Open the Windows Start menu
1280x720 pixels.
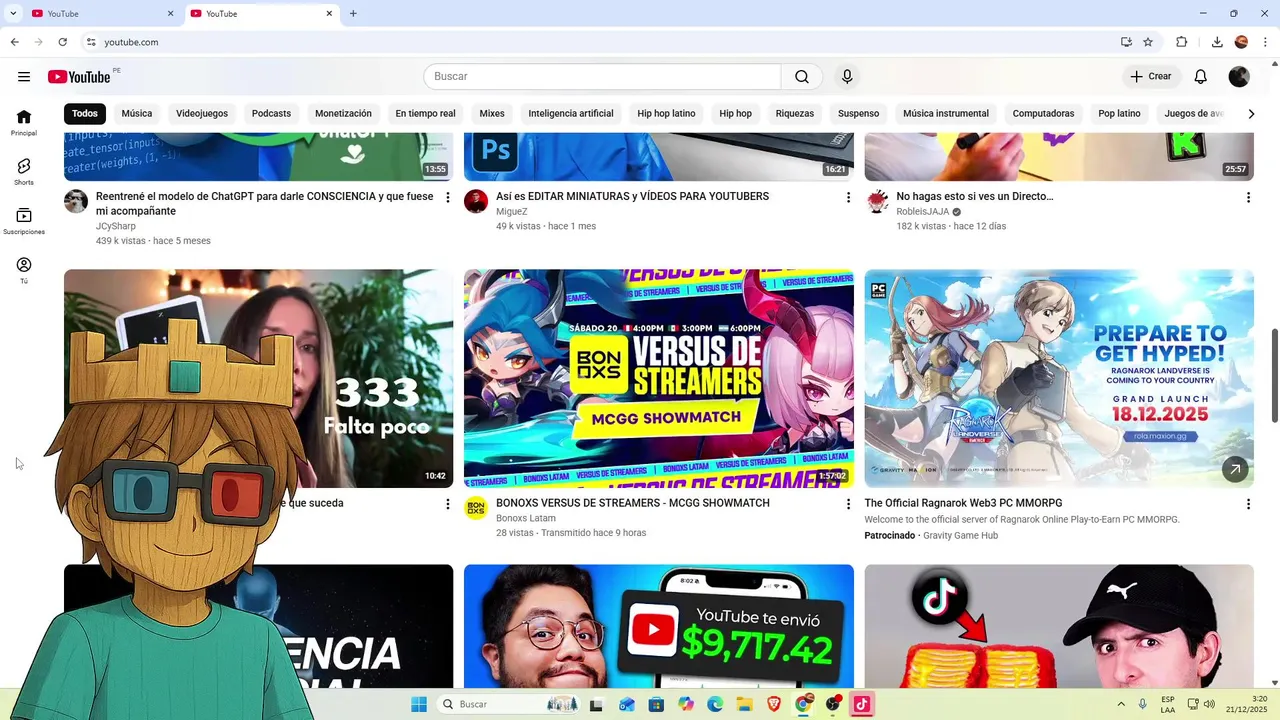point(419,704)
